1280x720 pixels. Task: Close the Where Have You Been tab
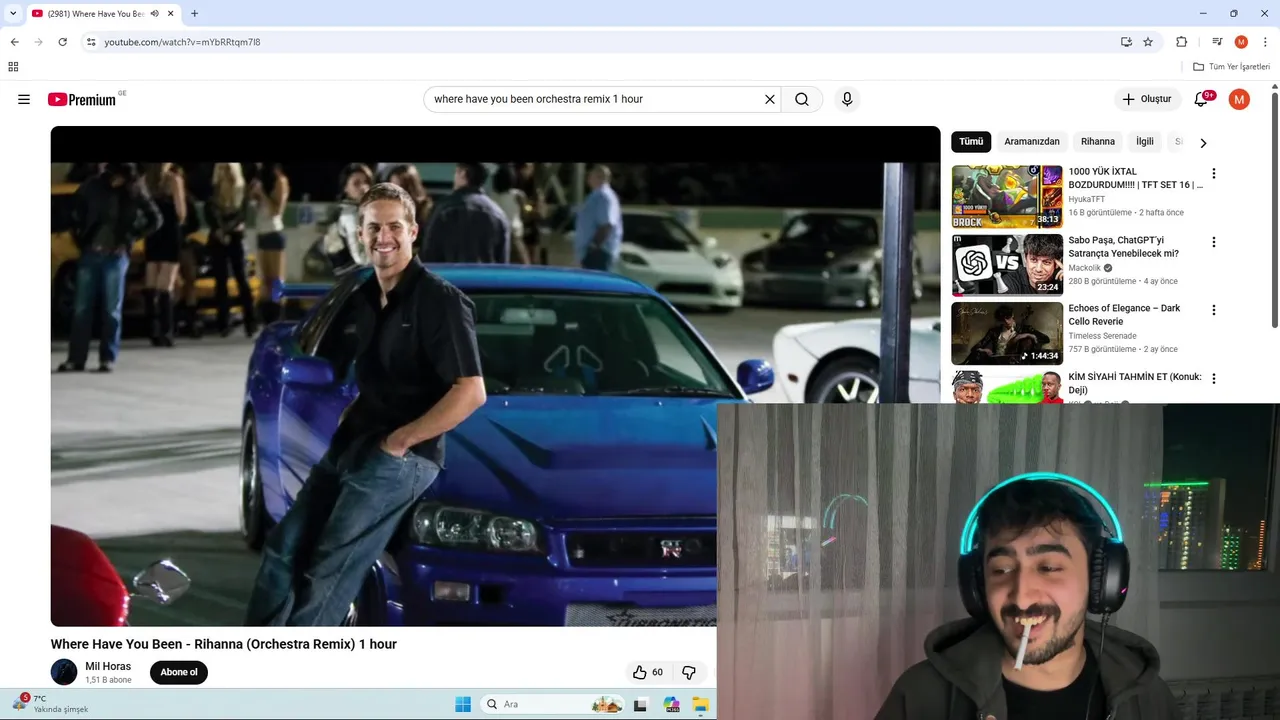(x=172, y=14)
